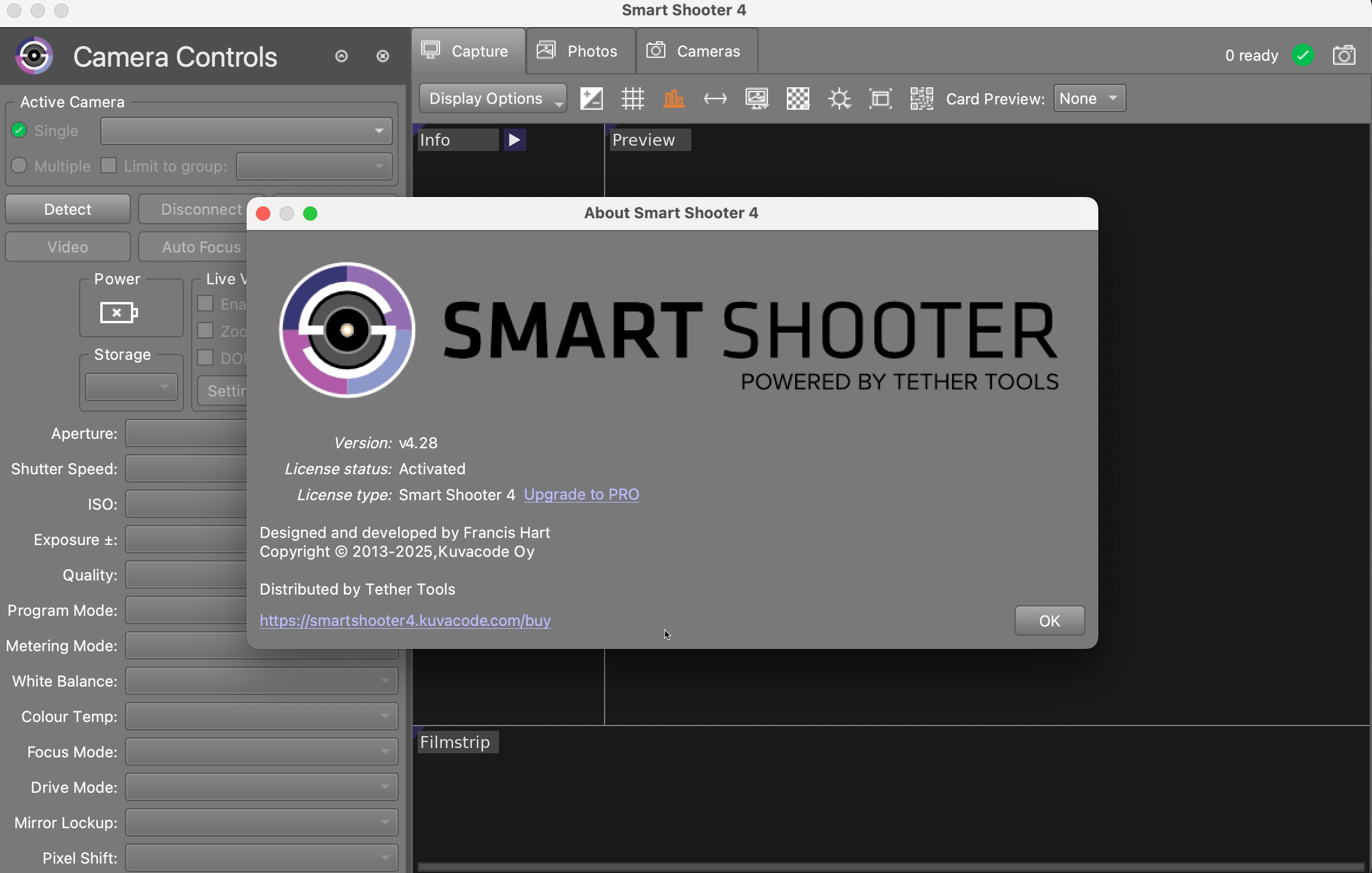1372x873 pixels.
Task: Toggle the Live View DOF checkbox
Action: [x=205, y=358]
